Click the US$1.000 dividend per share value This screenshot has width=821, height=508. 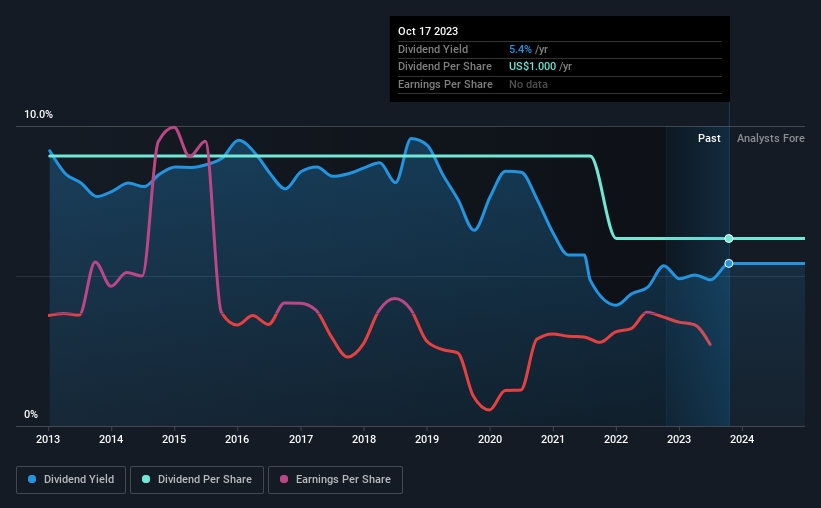point(532,67)
